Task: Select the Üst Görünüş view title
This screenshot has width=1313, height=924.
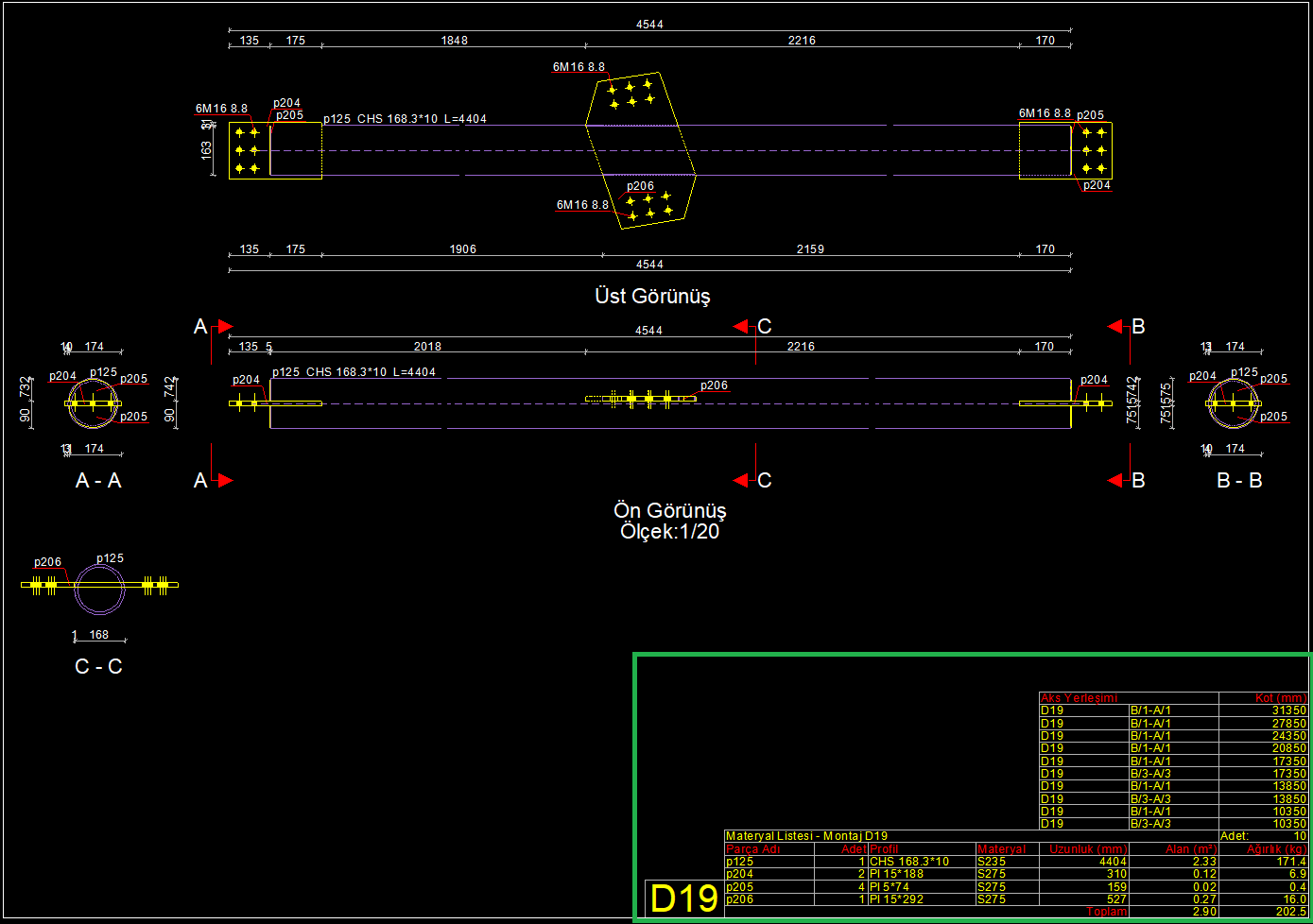Action: [x=652, y=297]
